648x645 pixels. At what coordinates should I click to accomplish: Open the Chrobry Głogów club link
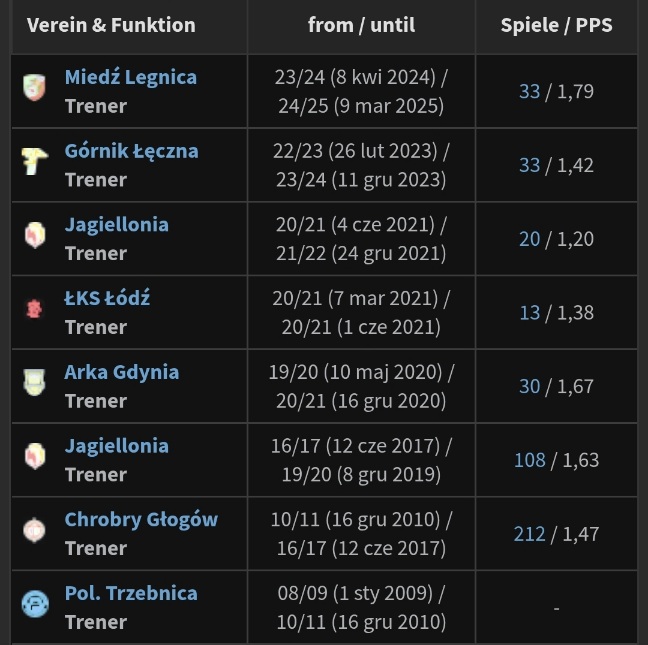point(141,519)
